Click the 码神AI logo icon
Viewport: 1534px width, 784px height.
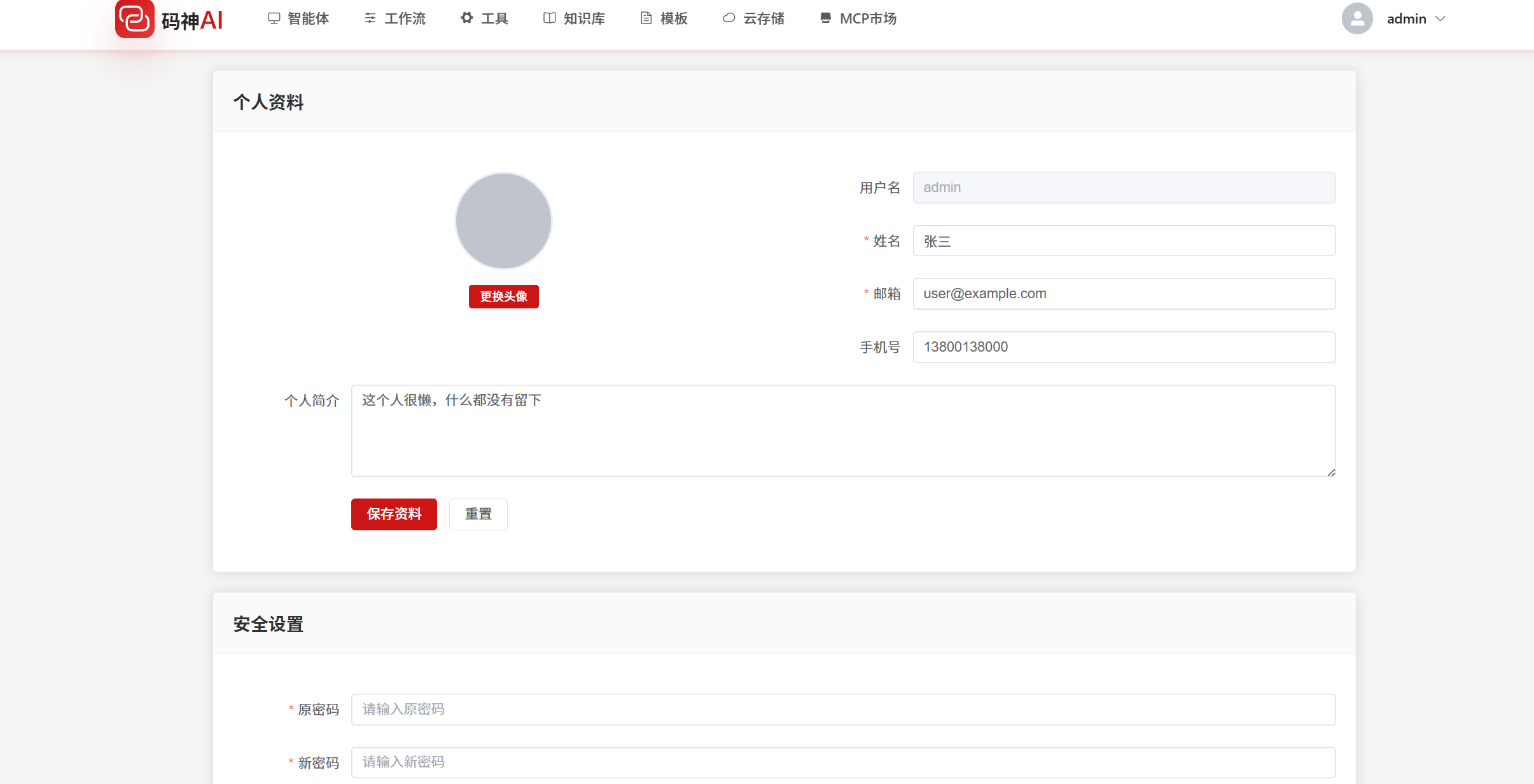coord(134,18)
